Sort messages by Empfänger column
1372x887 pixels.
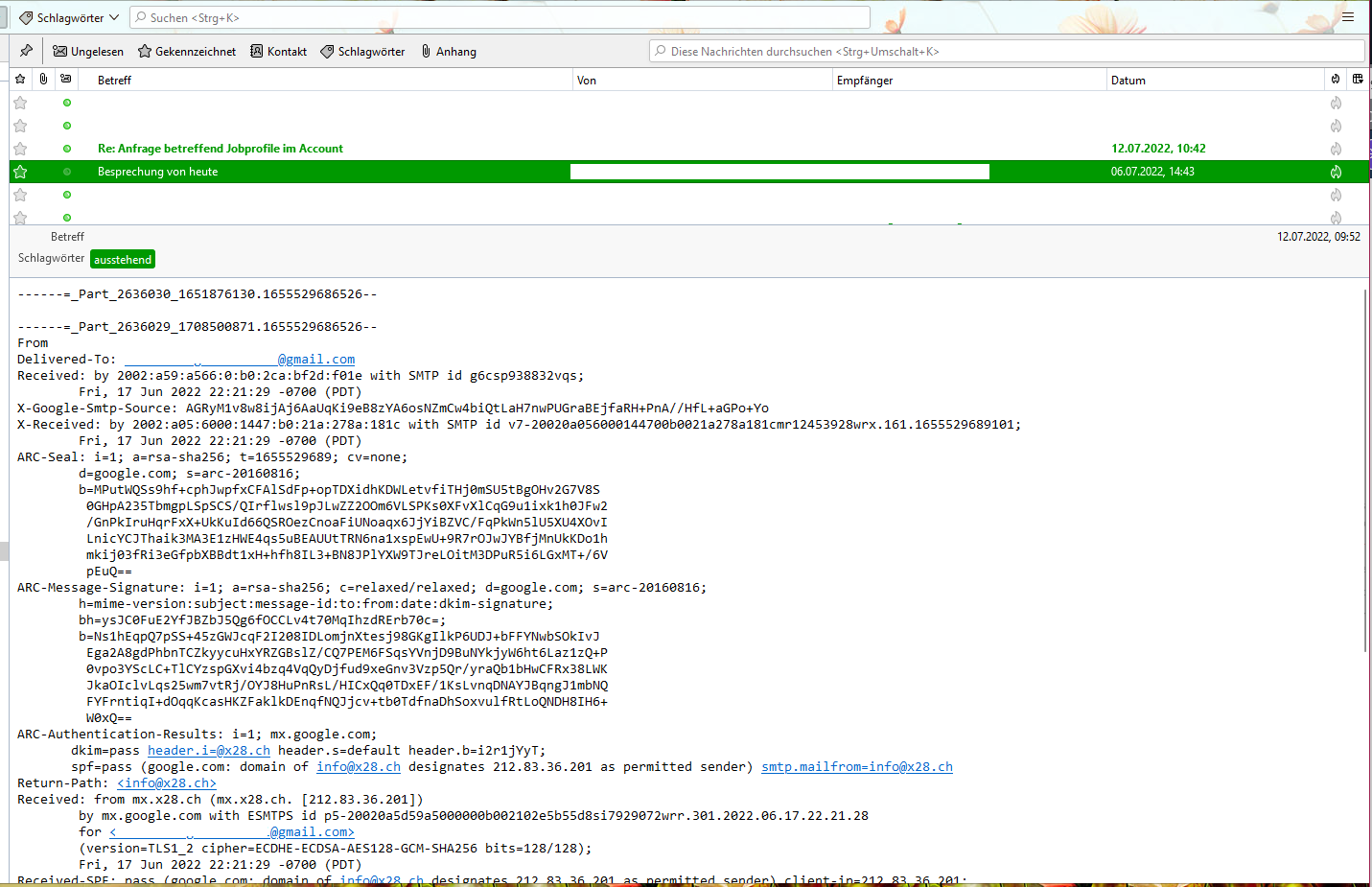coord(969,80)
